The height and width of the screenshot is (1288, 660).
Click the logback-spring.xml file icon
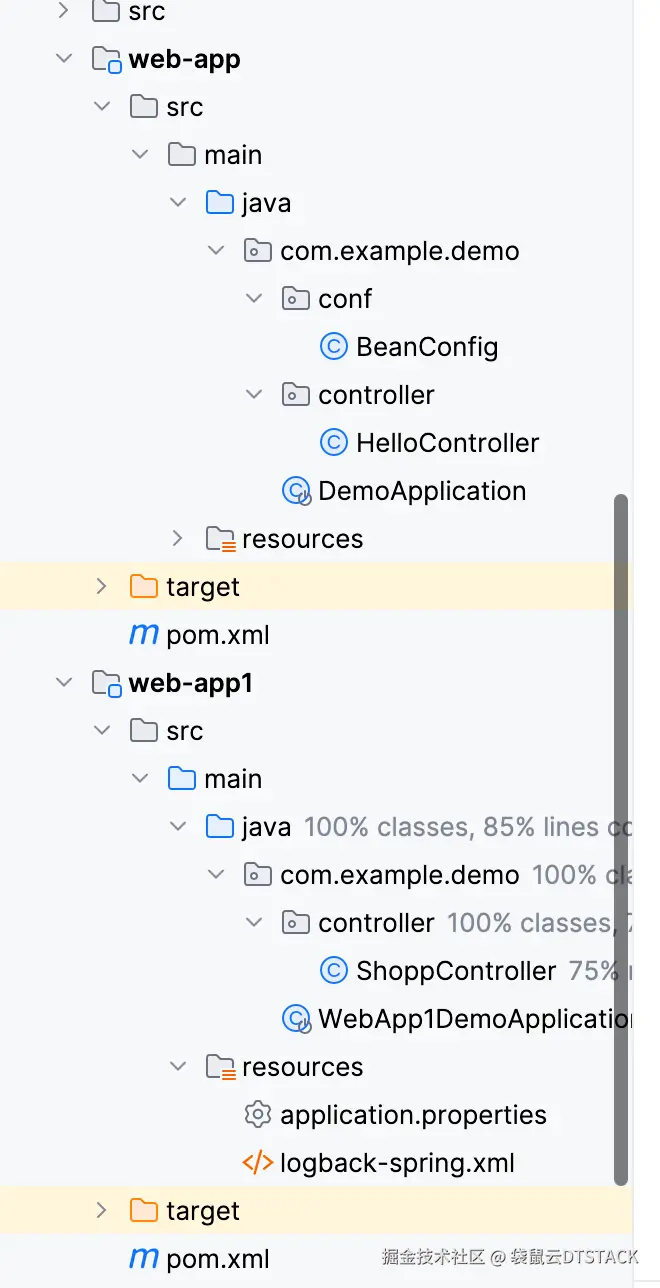257,1163
